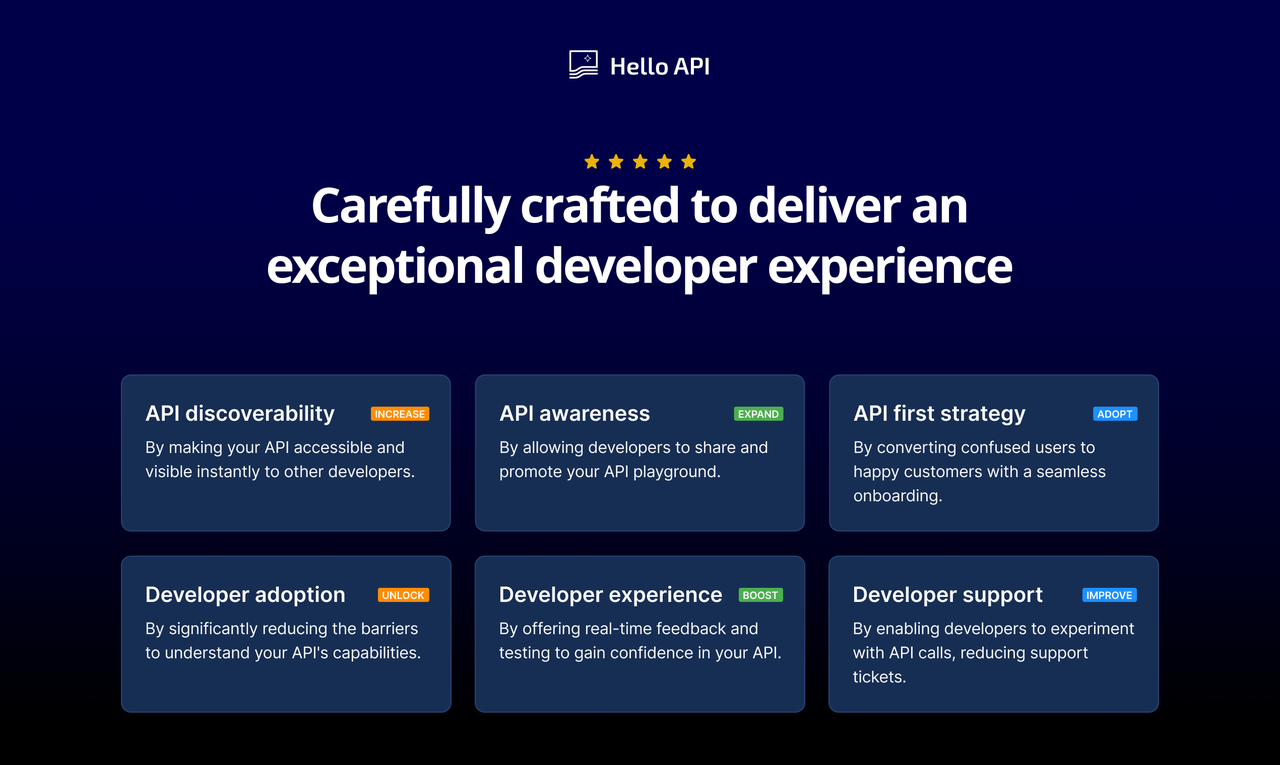Select the first gold star rating icon

point(592,160)
